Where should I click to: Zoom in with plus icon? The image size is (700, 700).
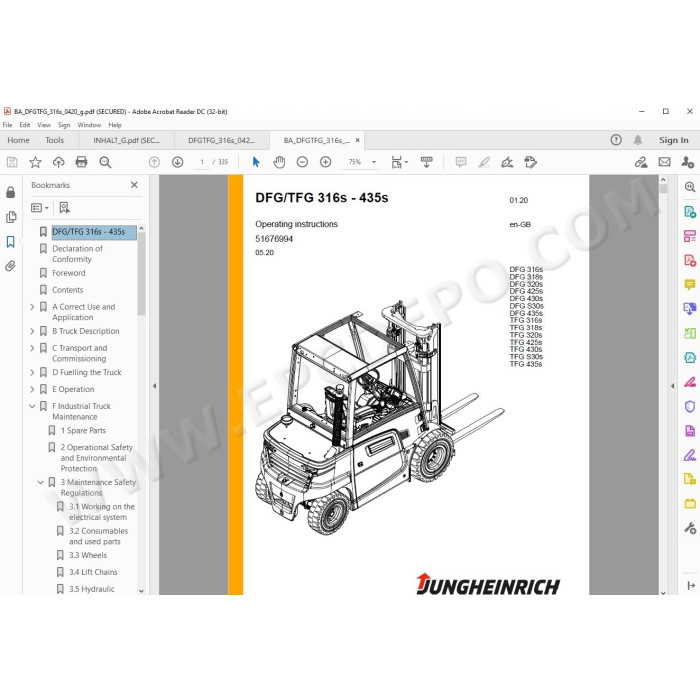pos(325,162)
